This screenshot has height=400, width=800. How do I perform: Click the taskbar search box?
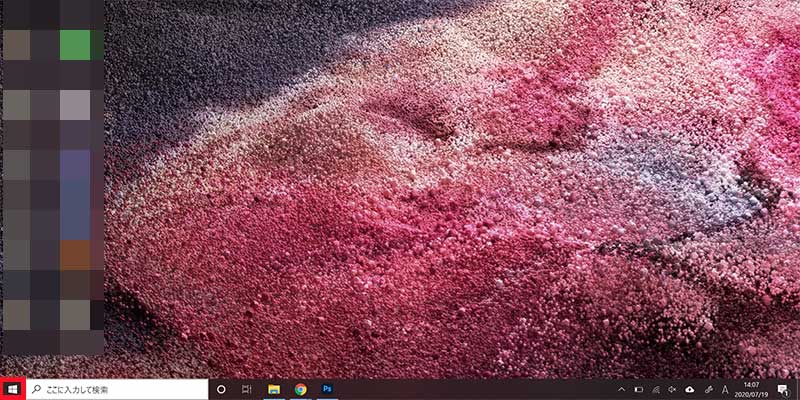coord(115,389)
